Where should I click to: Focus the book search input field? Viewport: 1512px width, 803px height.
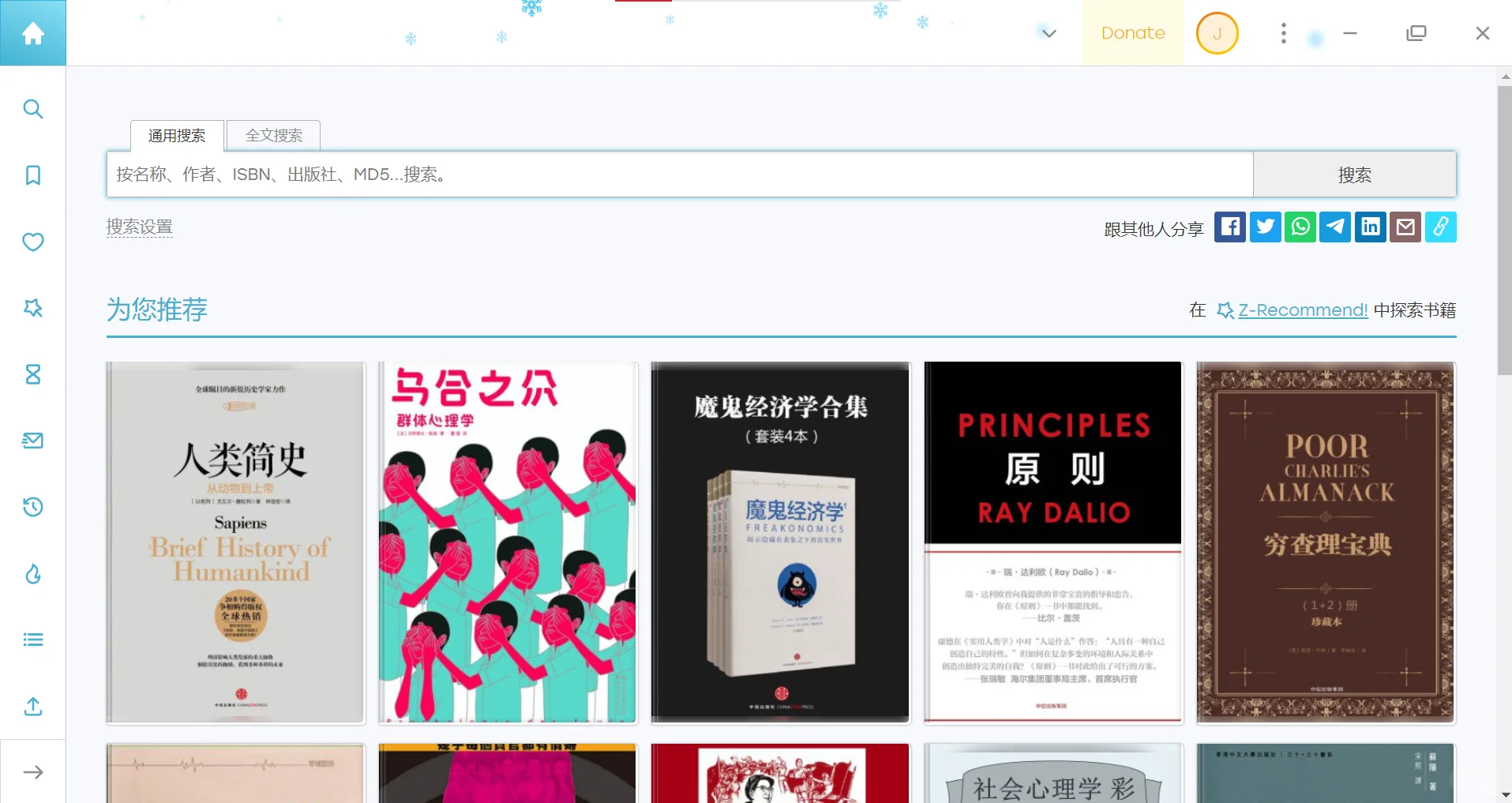point(680,174)
